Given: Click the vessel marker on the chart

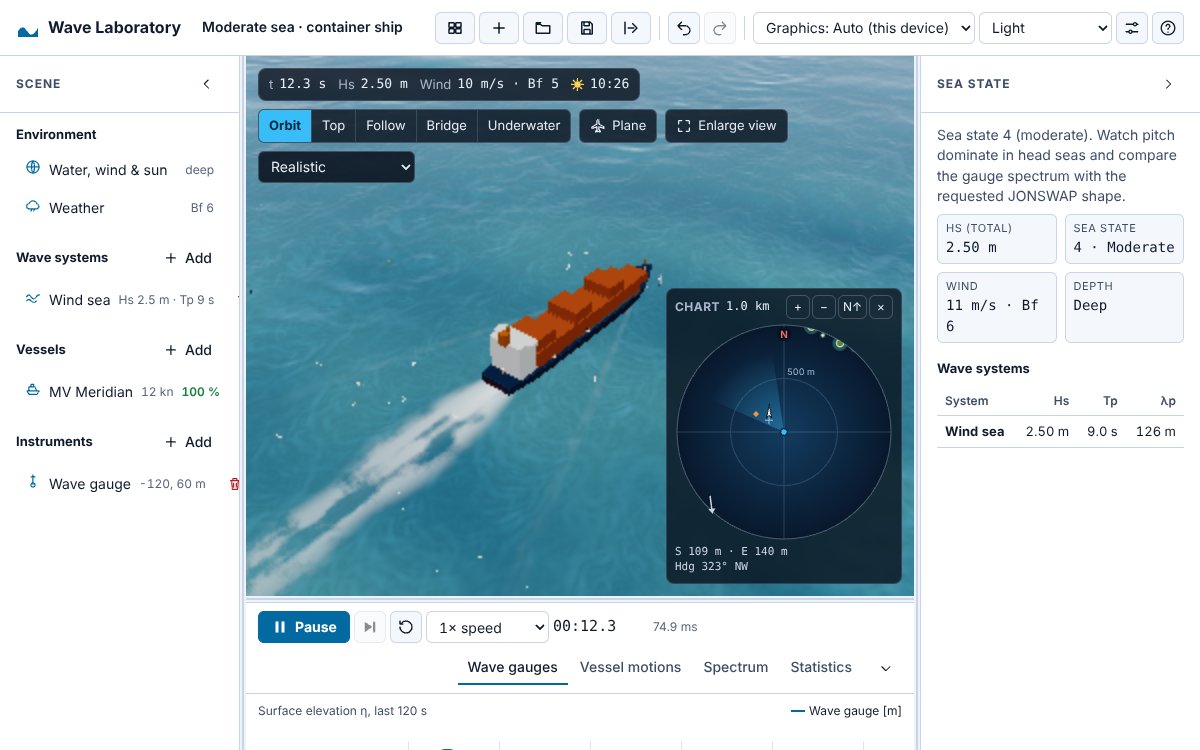Looking at the screenshot, I should click(768, 414).
